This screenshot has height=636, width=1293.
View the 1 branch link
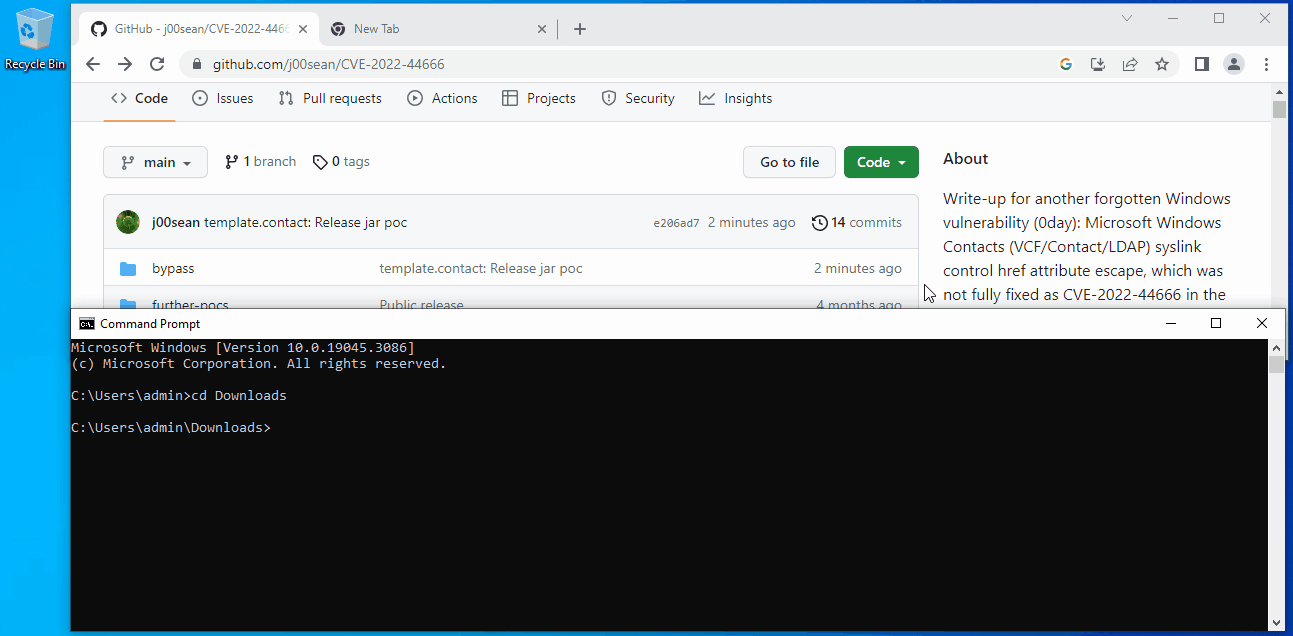260,161
